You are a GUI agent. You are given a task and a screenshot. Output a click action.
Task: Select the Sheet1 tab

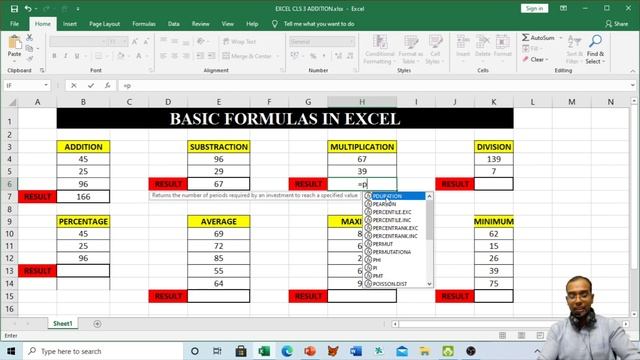[62, 324]
